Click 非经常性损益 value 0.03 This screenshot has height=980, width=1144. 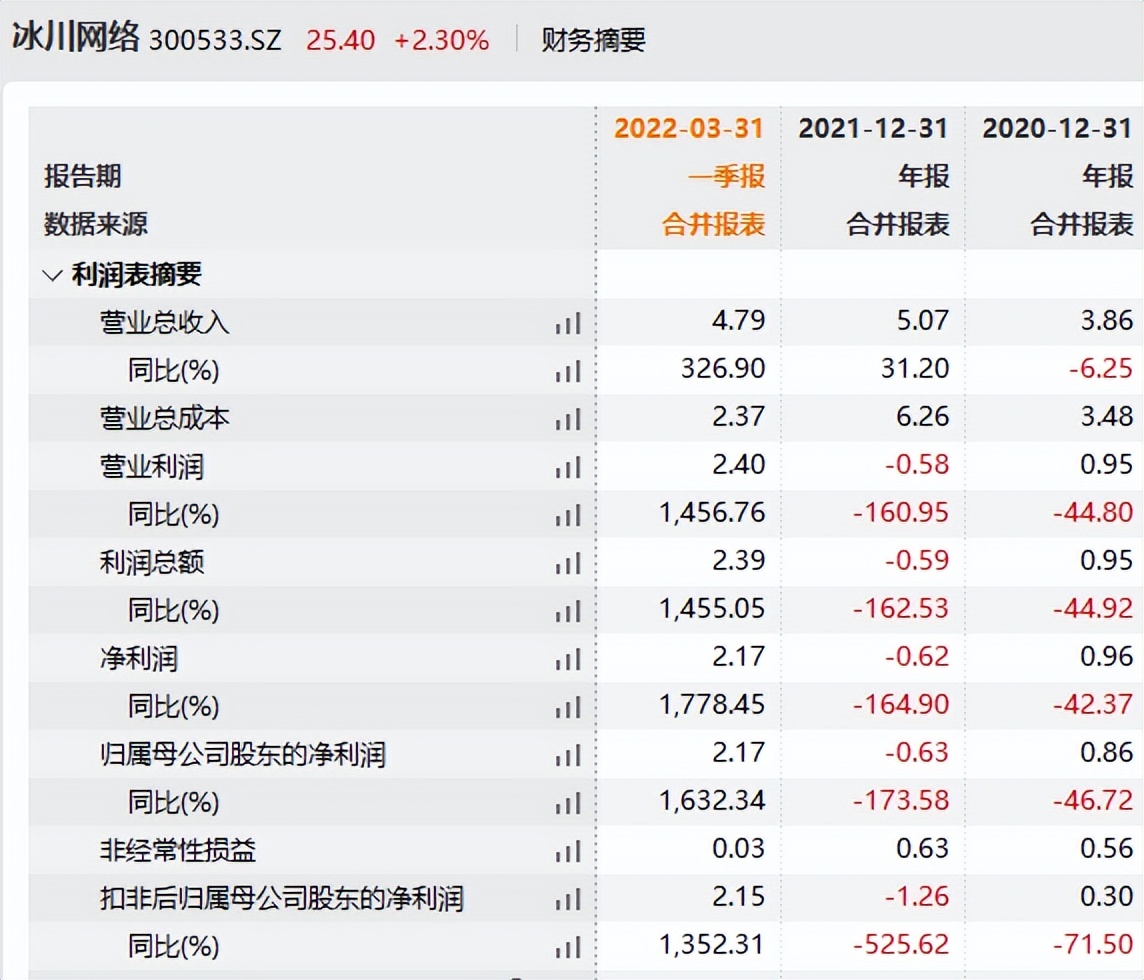(x=738, y=849)
